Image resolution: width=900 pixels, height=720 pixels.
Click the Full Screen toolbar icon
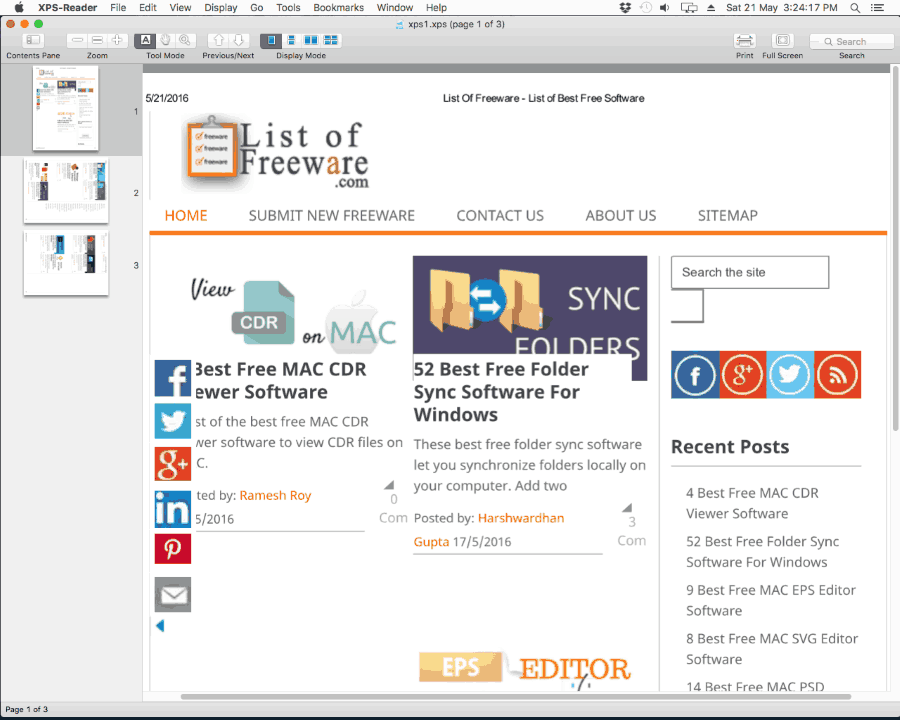(782, 40)
